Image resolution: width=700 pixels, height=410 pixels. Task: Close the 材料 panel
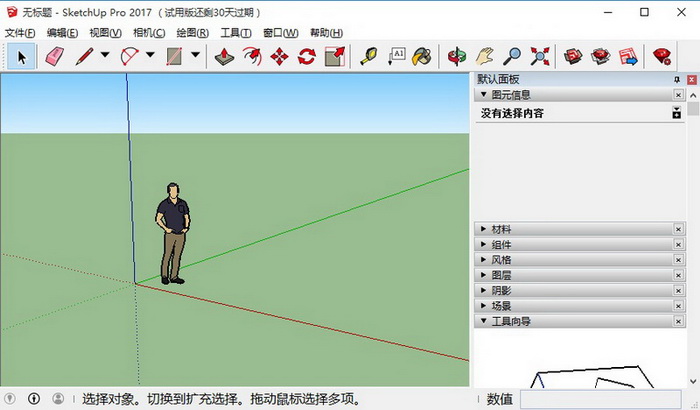(679, 229)
